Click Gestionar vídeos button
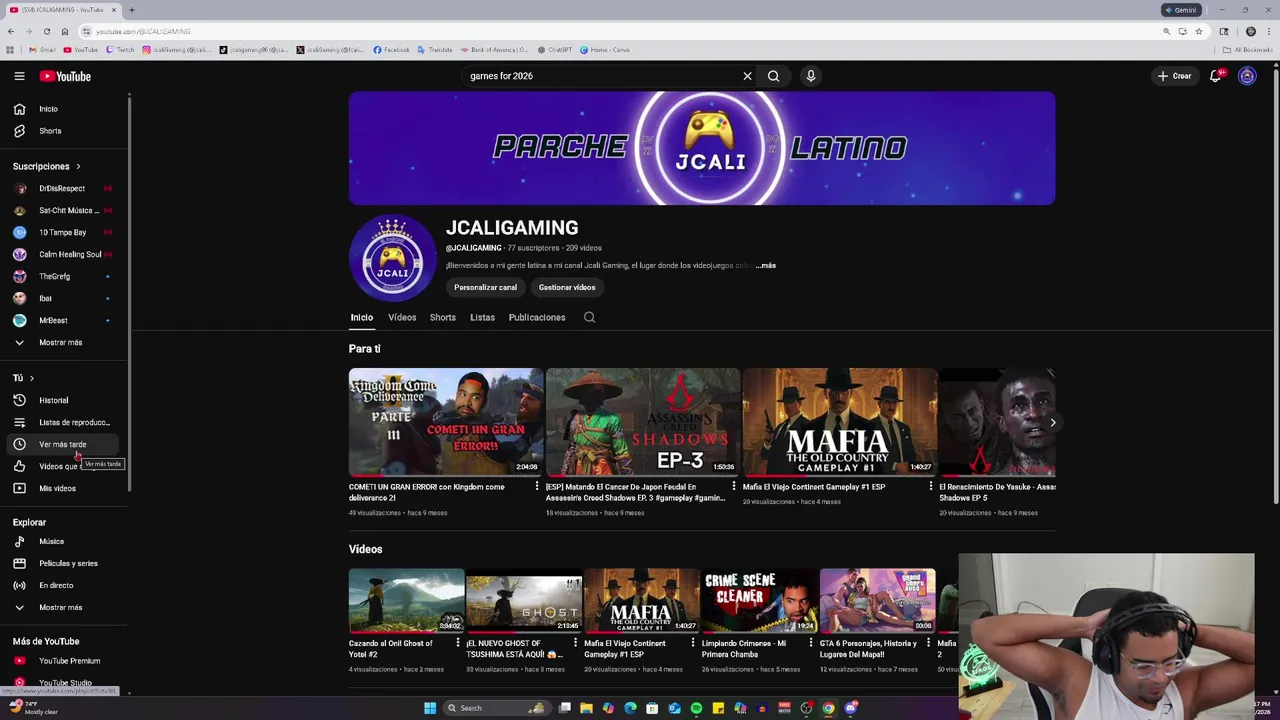 [567, 287]
